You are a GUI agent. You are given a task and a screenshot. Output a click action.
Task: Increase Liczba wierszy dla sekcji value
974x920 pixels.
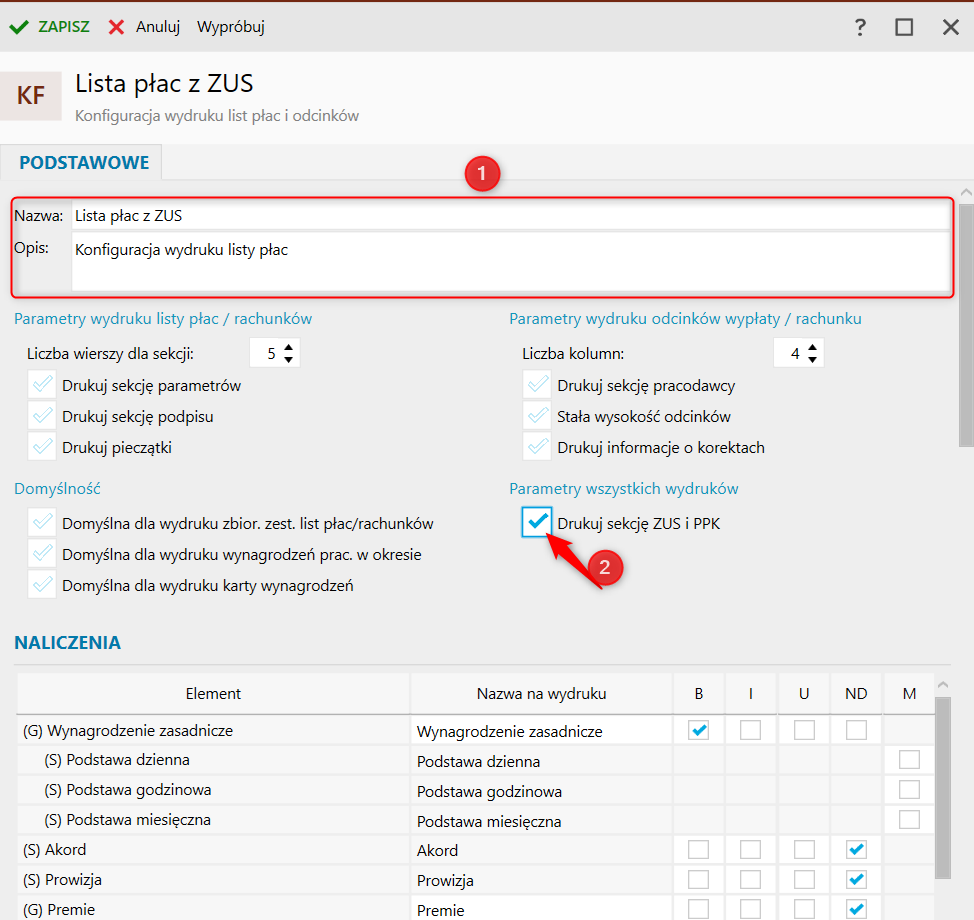coord(288,348)
